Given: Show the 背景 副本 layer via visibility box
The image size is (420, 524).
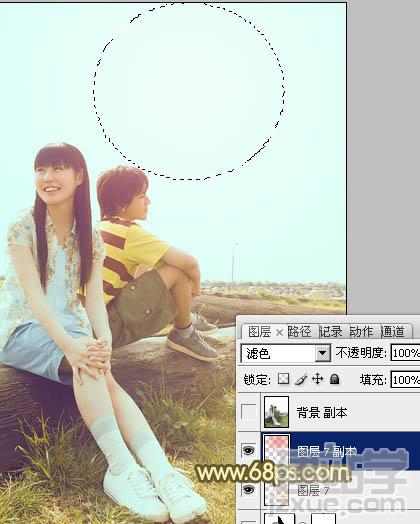Looking at the screenshot, I should [x=248, y=412].
